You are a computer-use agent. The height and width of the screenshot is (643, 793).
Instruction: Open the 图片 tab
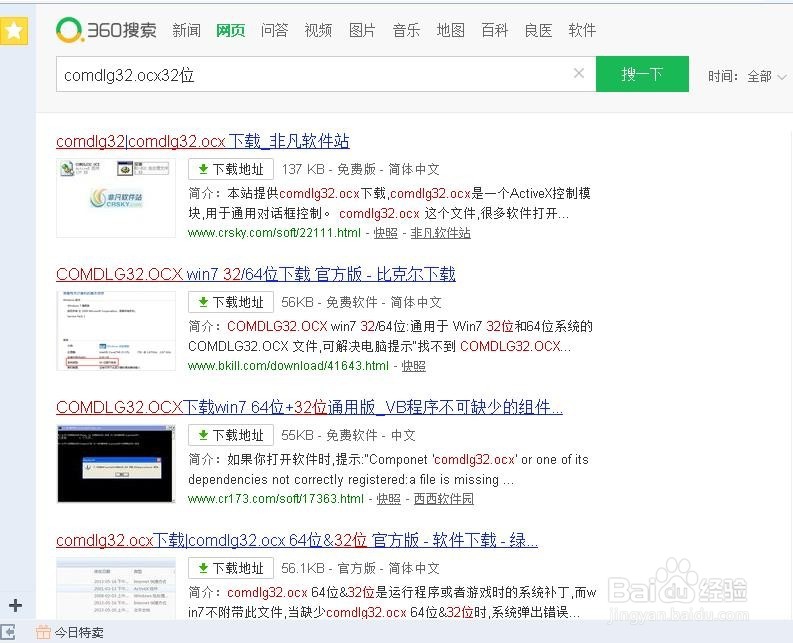(x=362, y=30)
